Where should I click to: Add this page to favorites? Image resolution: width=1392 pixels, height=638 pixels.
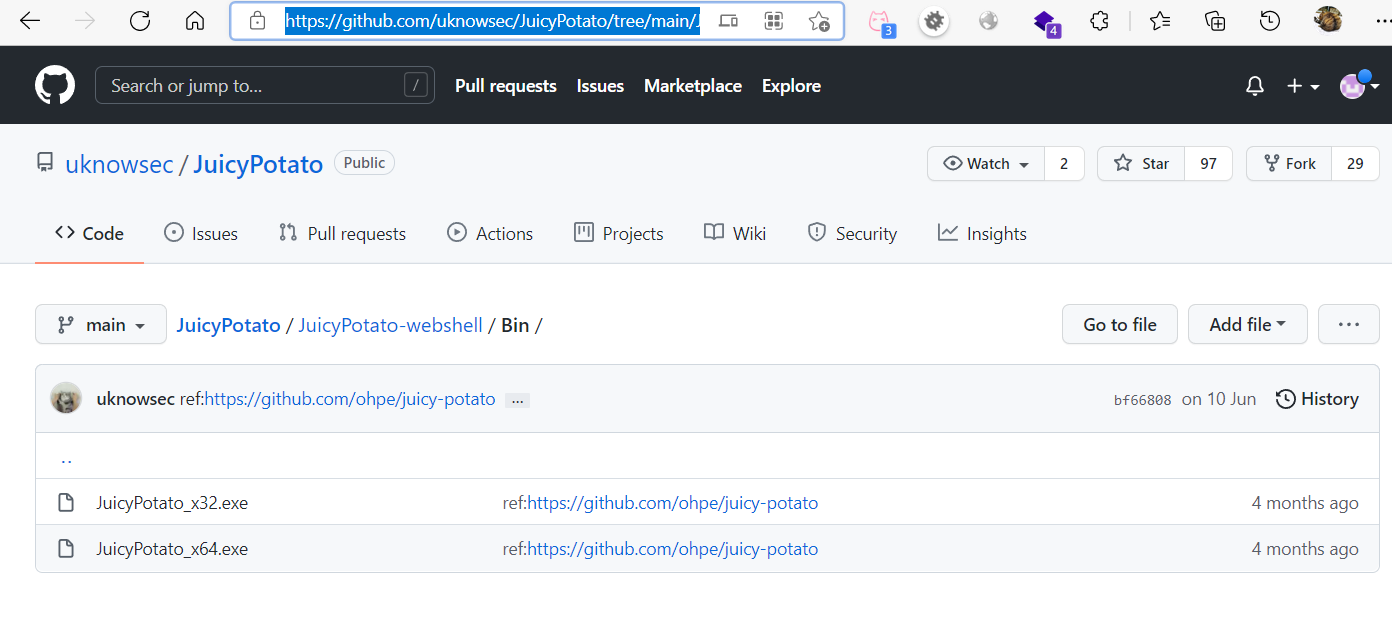(819, 21)
